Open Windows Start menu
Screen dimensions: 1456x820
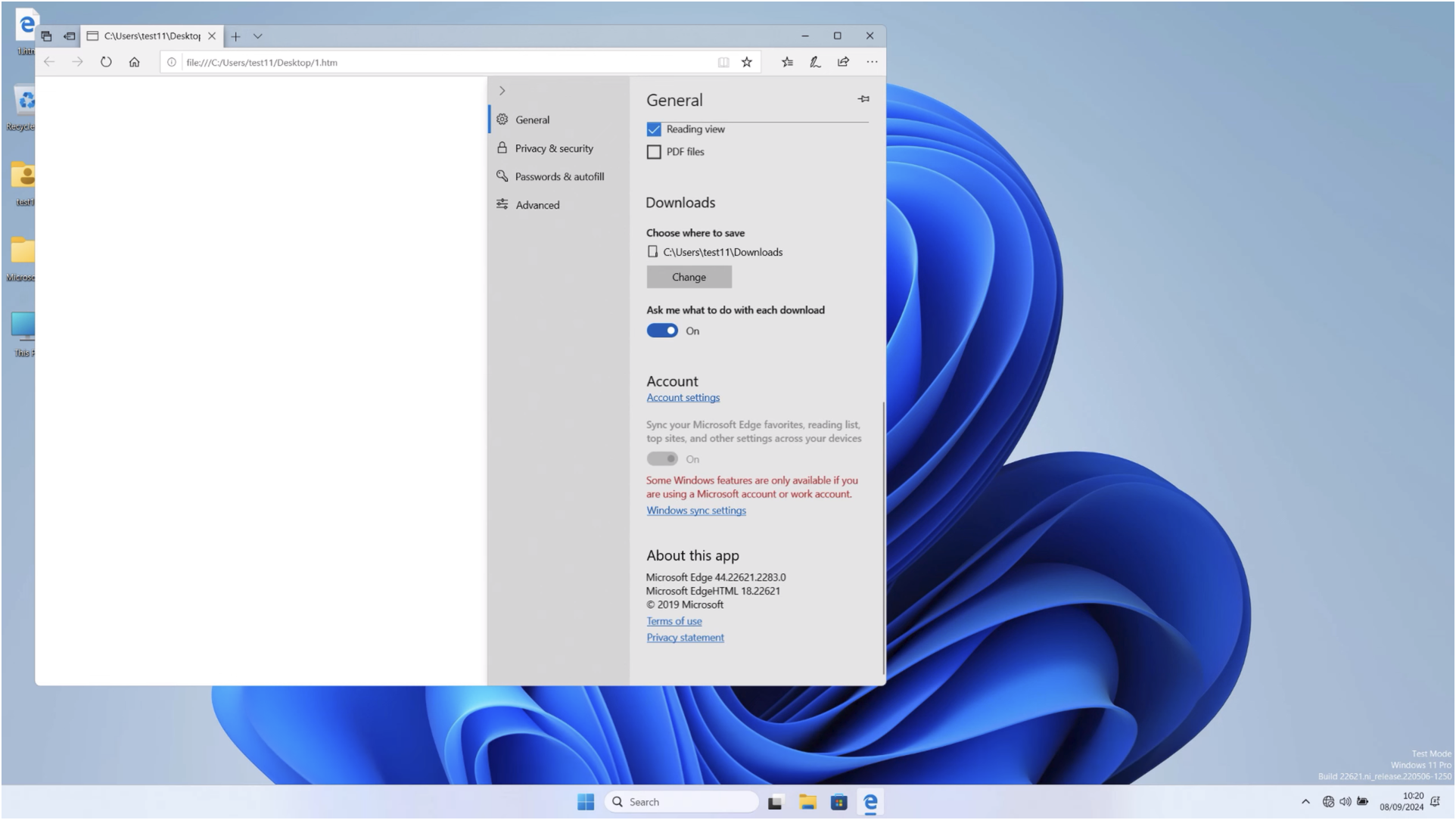(586, 802)
